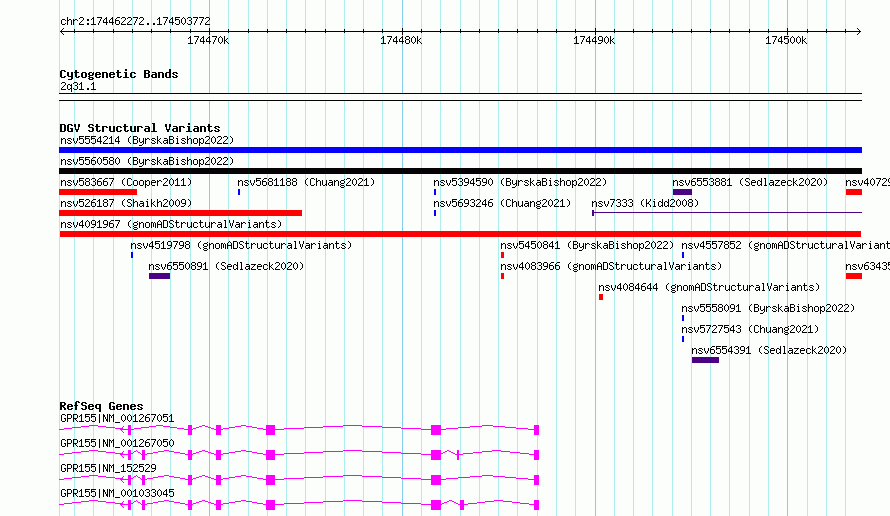Select the nsv5554214 (ByrskaBishop2022) label
This screenshot has width=890, height=516.
[x=147, y=140]
